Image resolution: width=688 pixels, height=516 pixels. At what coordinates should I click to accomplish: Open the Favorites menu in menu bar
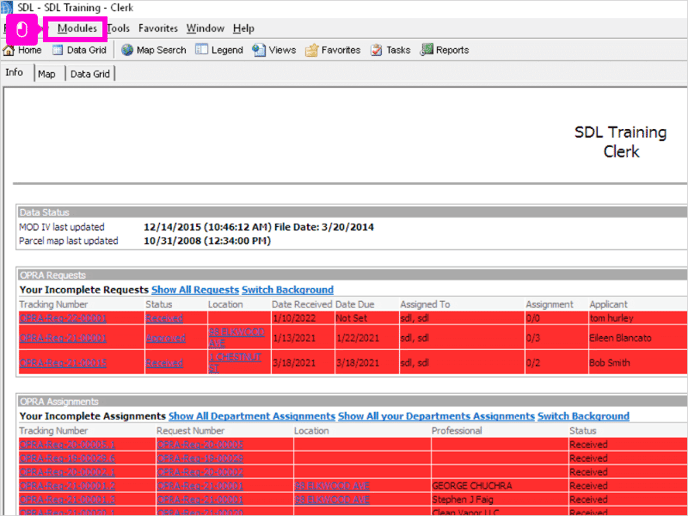point(158,29)
